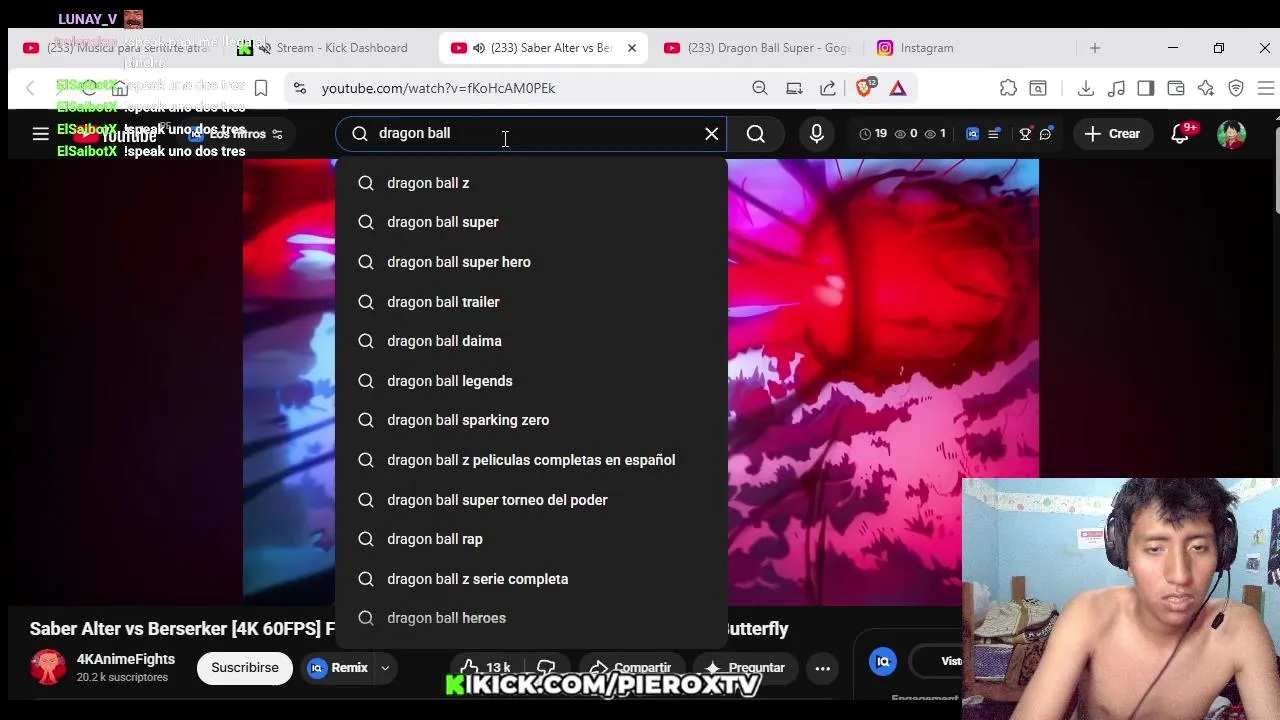This screenshot has height=720, width=1280.
Task: Open Brave Rewards triangle icon
Action: [x=898, y=88]
